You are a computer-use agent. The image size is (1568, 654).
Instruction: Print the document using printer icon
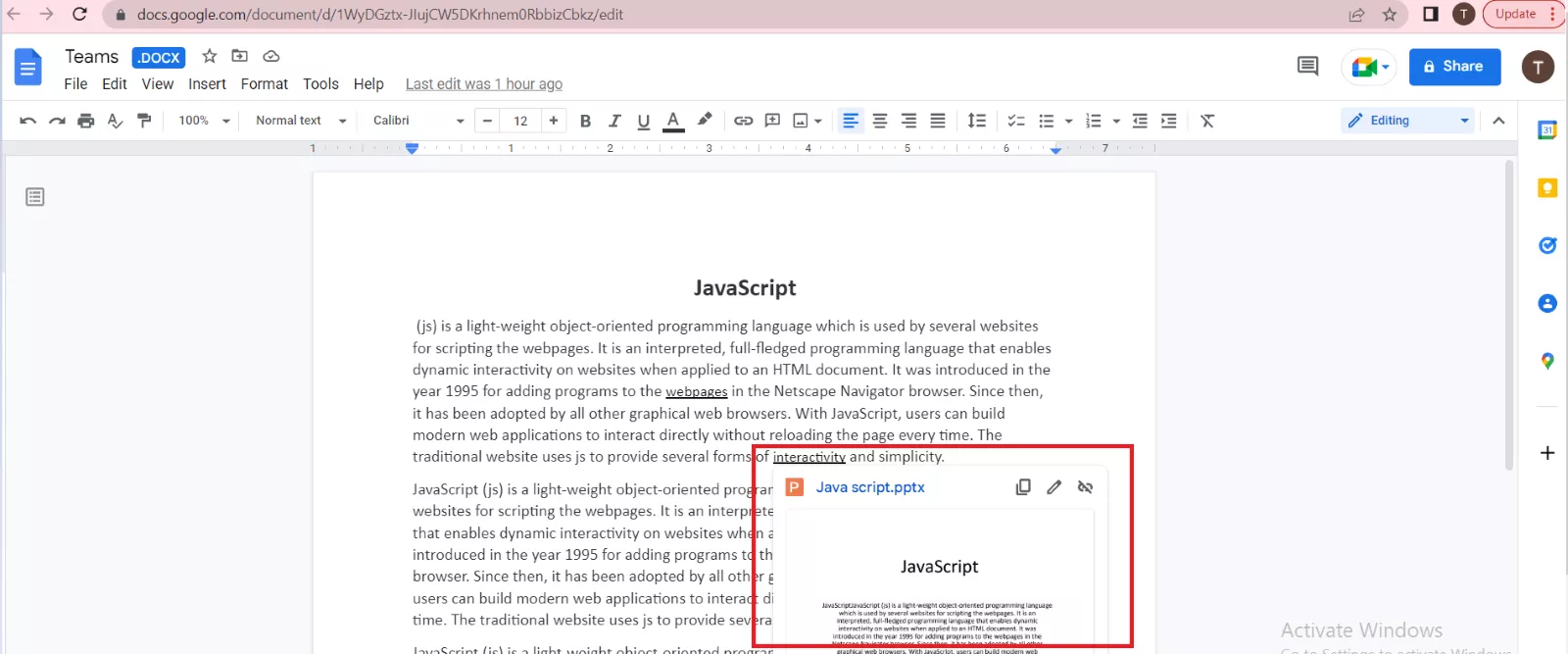(x=86, y=121)
